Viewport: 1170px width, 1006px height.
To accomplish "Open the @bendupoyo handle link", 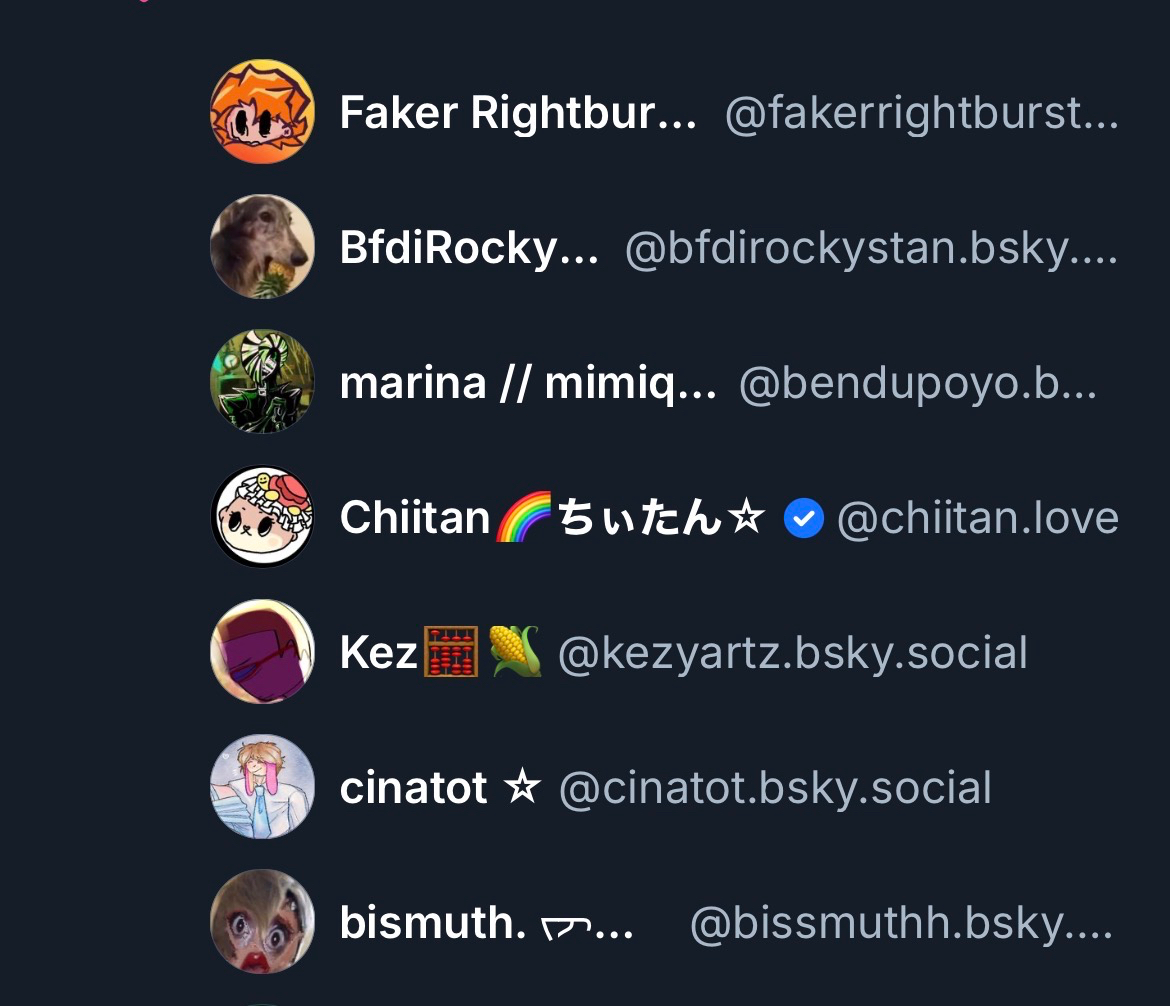I will click(x=918, y=384).
